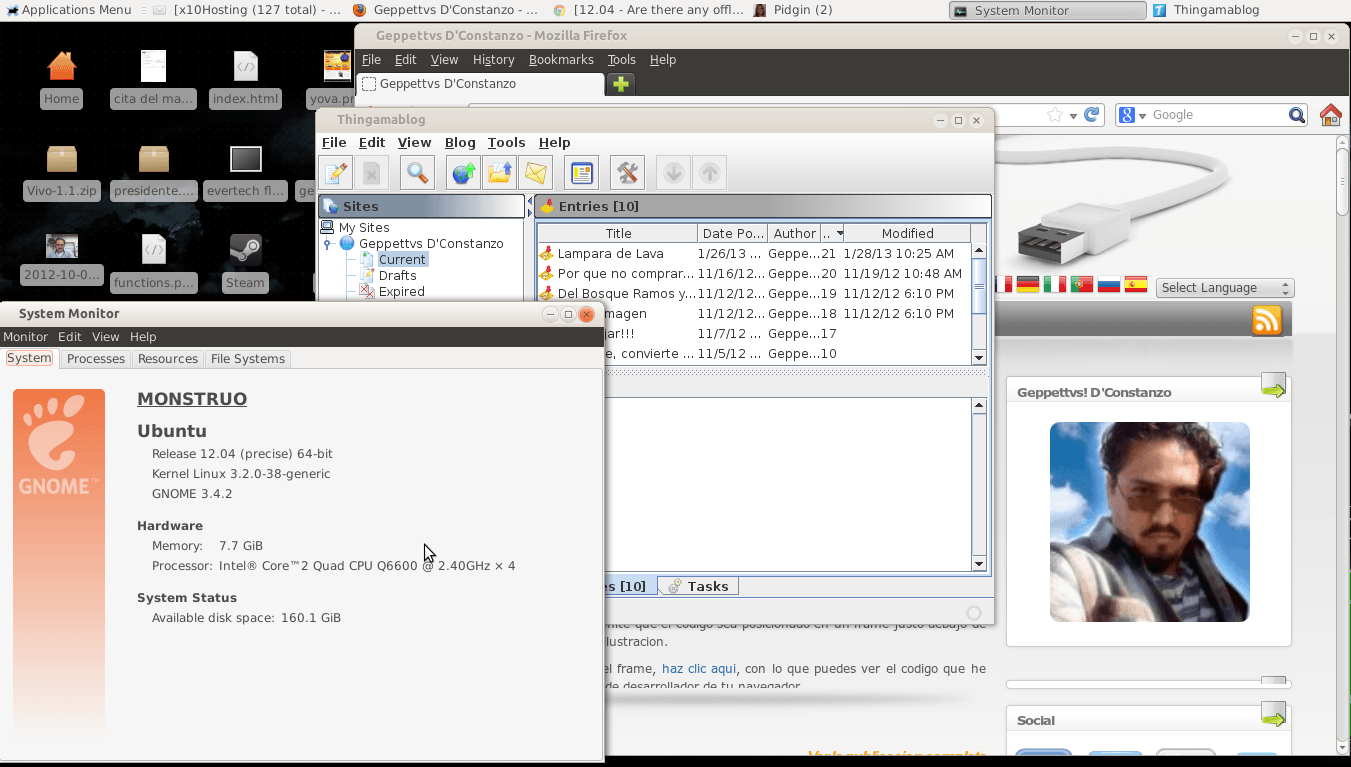Image resolution: width=1351 pixels, height=767 pixels.
Task: Switch to File Systems tab
Action: [x=248, y=359]
